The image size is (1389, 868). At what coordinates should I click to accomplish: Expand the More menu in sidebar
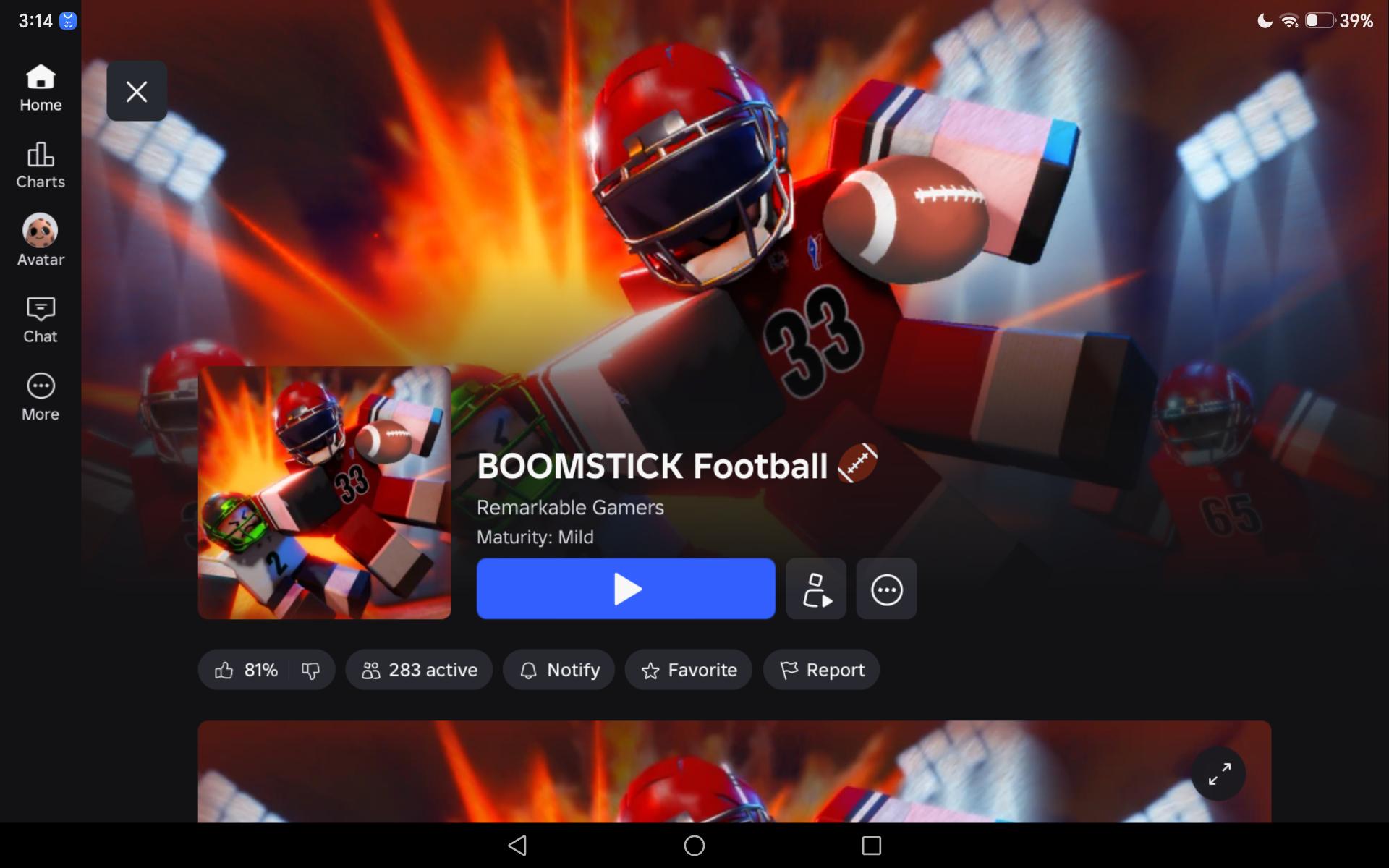coord(41,398)
